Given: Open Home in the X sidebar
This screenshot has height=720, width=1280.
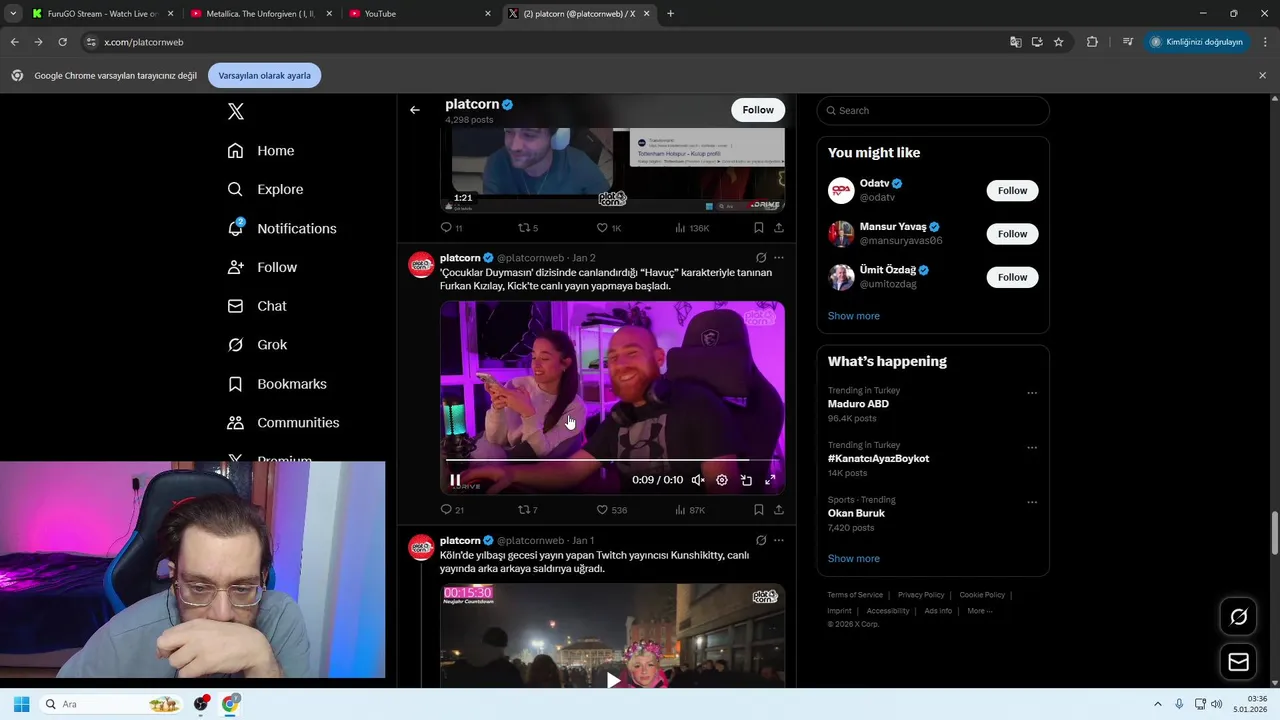Looking at the screenshot, I should click(261, 151).
